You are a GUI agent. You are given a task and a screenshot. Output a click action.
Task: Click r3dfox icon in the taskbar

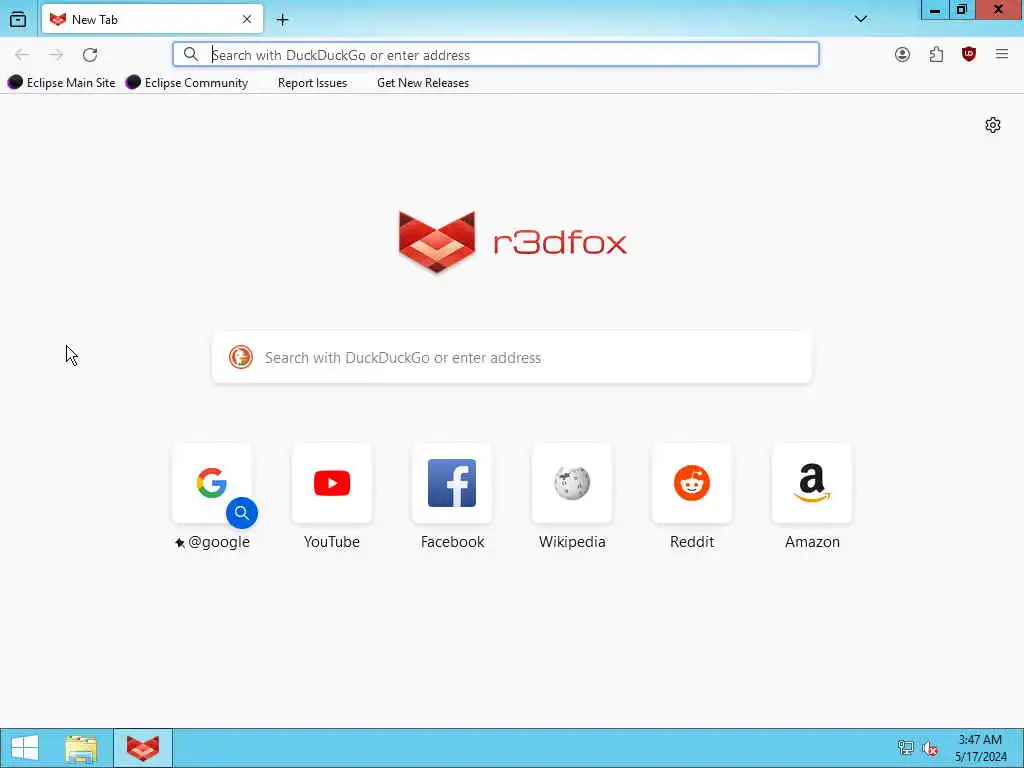click(x=143, y=748)
